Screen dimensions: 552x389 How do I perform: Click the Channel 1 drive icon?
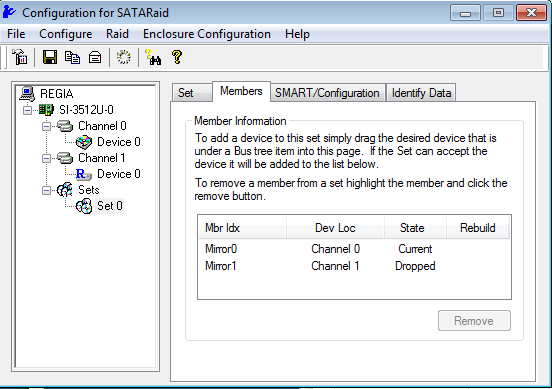(65, 158)
